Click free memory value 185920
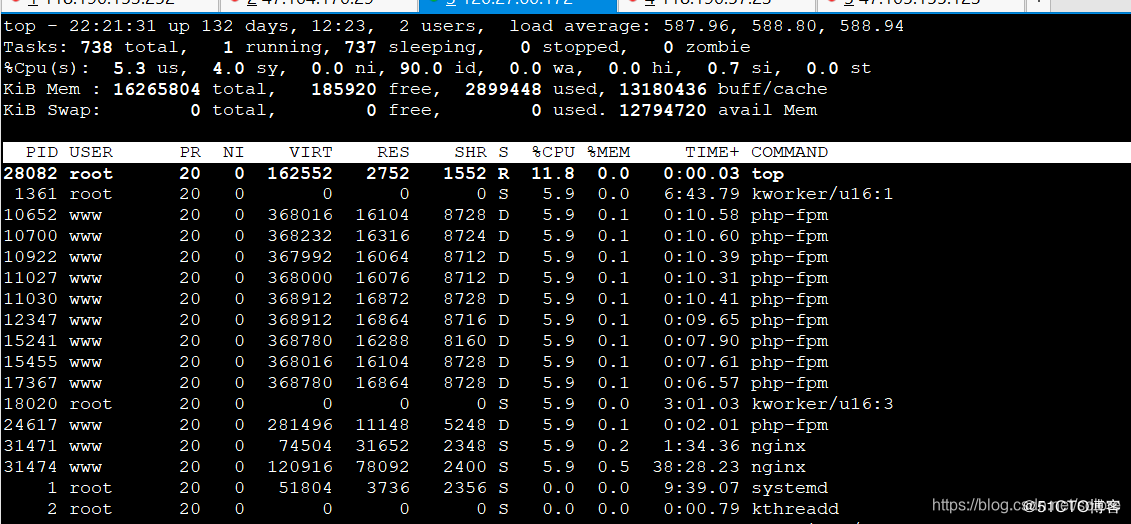 pyautogui.click(x=344, y=89)
